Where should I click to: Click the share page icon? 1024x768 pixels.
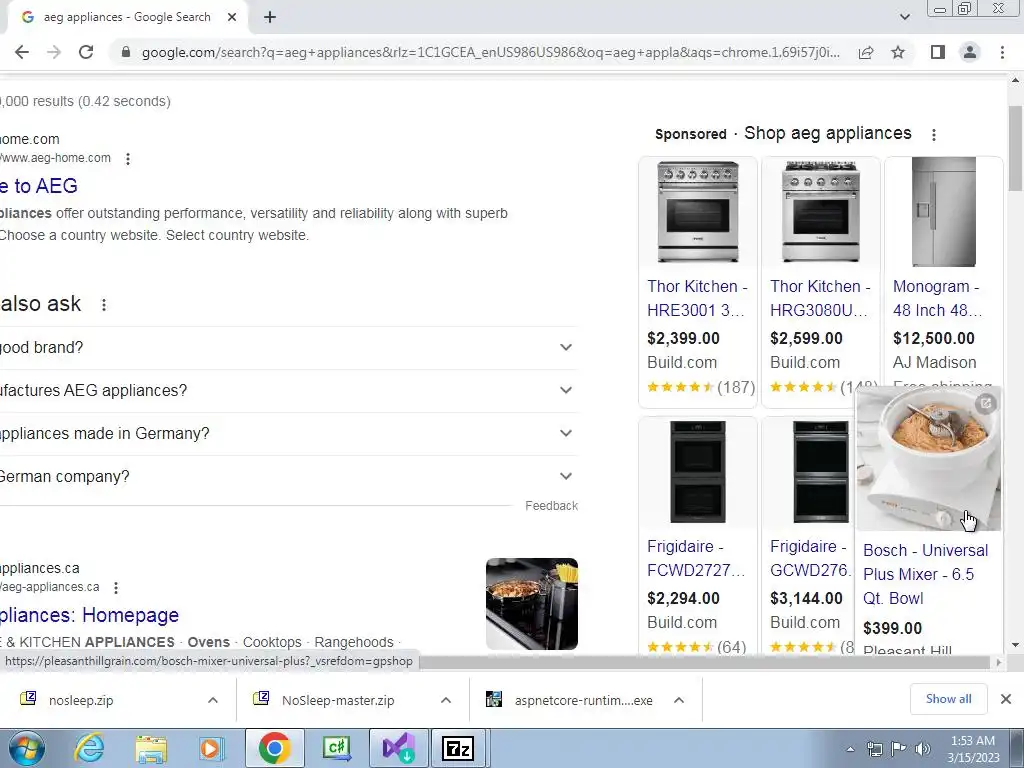866,52
